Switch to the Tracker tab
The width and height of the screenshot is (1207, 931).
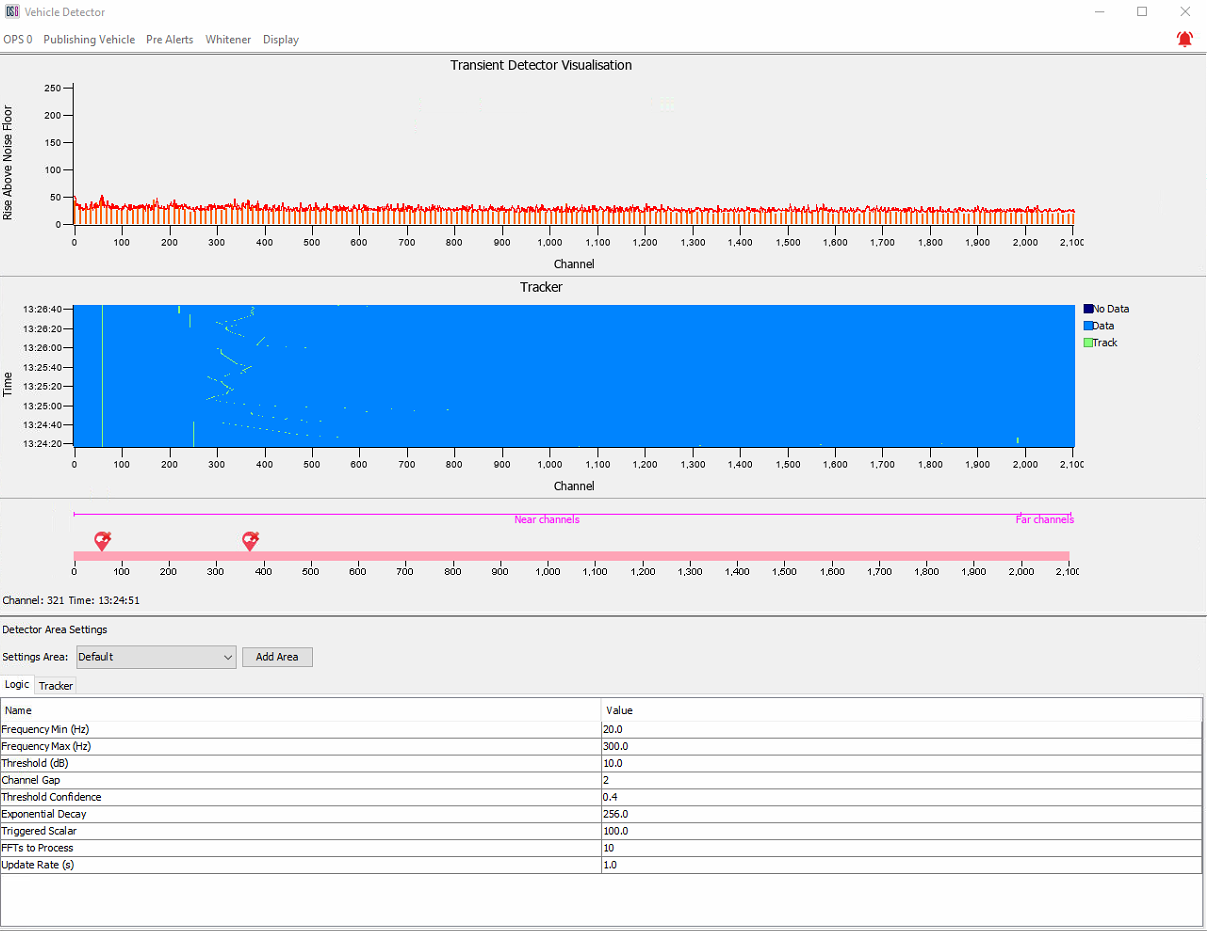(56, 686)
